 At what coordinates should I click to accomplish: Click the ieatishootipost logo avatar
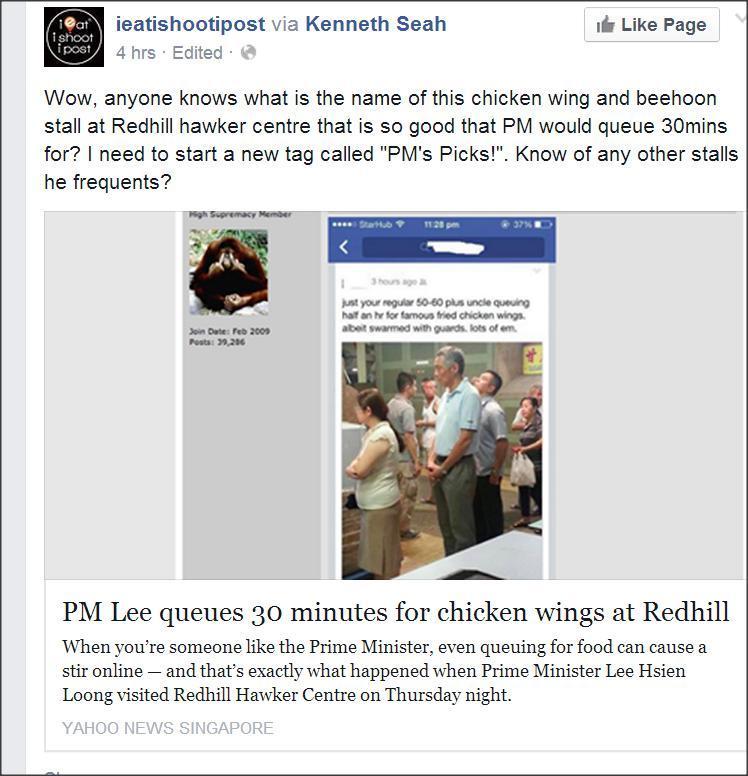pos(74,37)
